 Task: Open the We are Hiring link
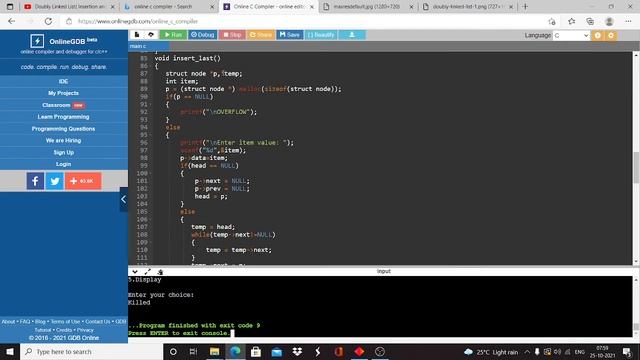[x=63, y=140]
